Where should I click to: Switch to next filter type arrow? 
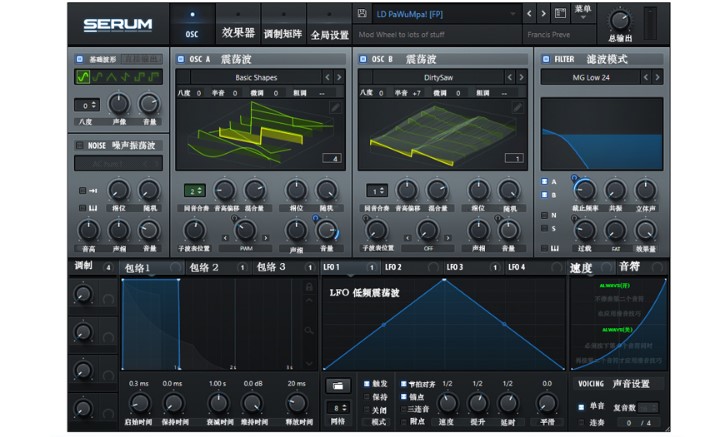pos(657,78)
